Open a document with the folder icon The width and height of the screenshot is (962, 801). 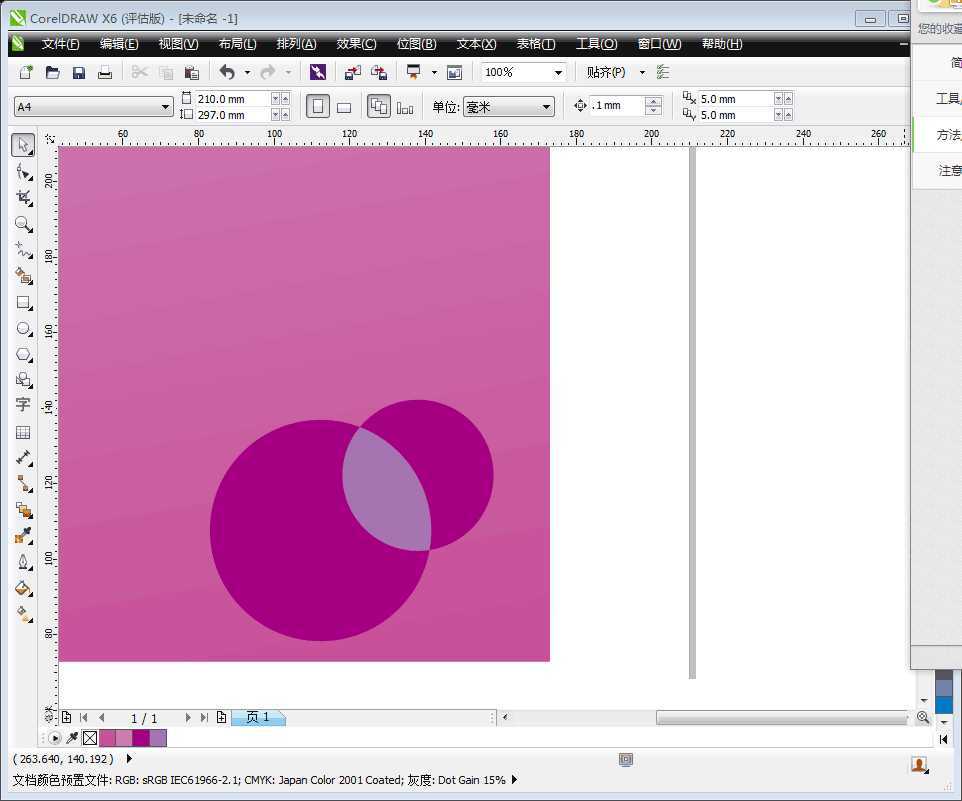point(52,71)
